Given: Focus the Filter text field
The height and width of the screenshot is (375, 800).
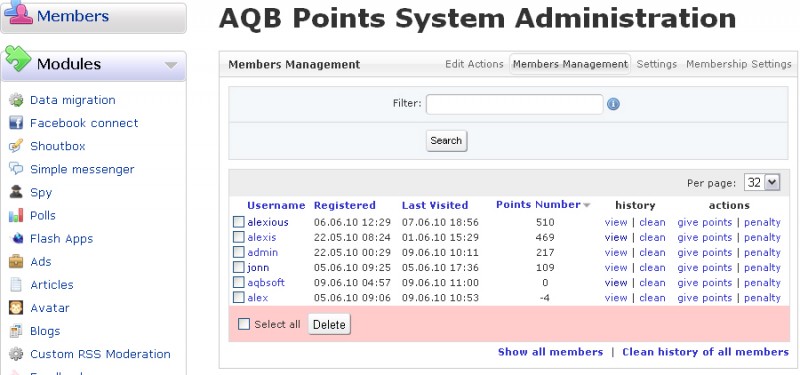Looking at the screenshot, I should [514, 104].
